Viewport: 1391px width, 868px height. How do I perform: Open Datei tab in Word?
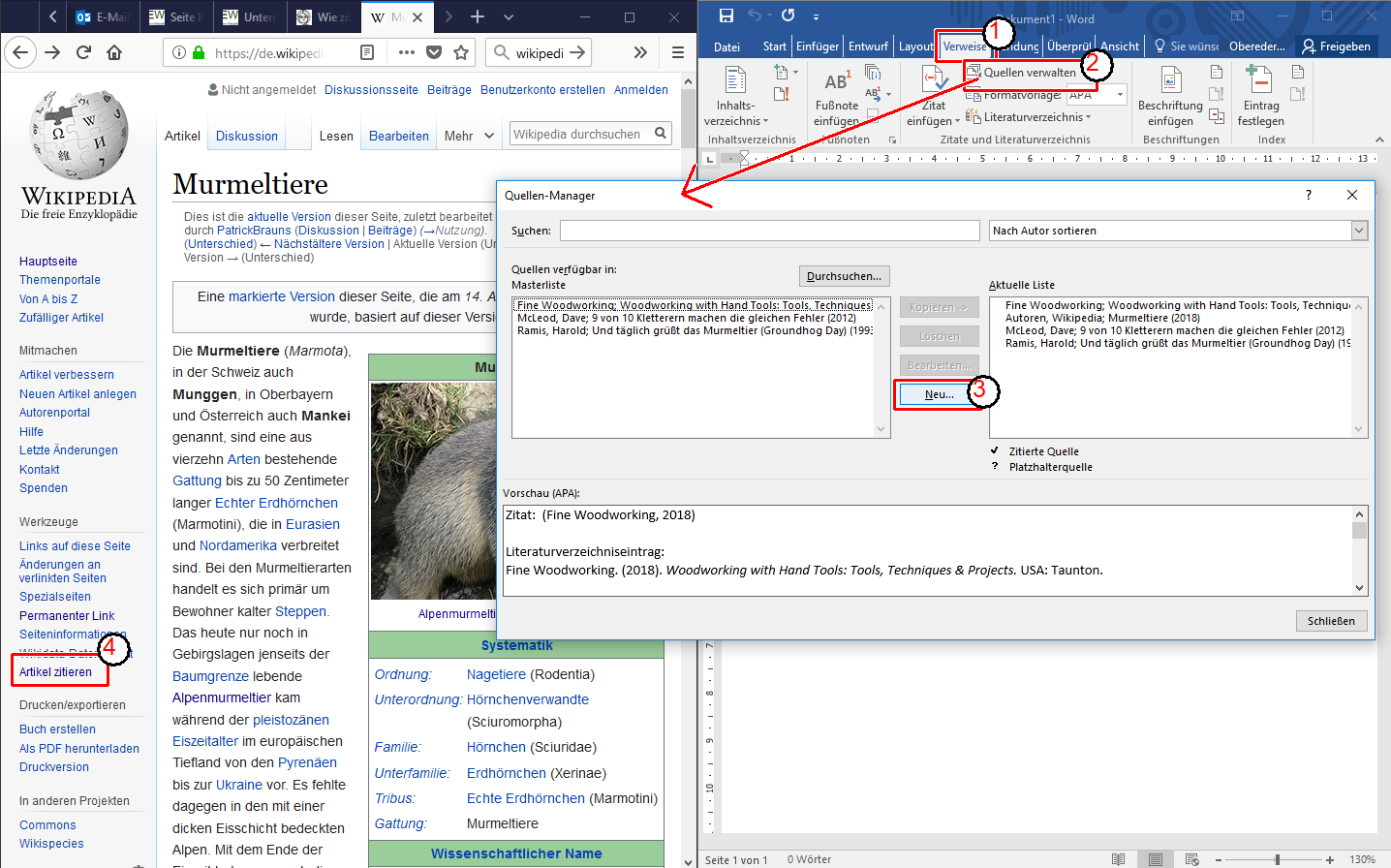coord(726,46)
